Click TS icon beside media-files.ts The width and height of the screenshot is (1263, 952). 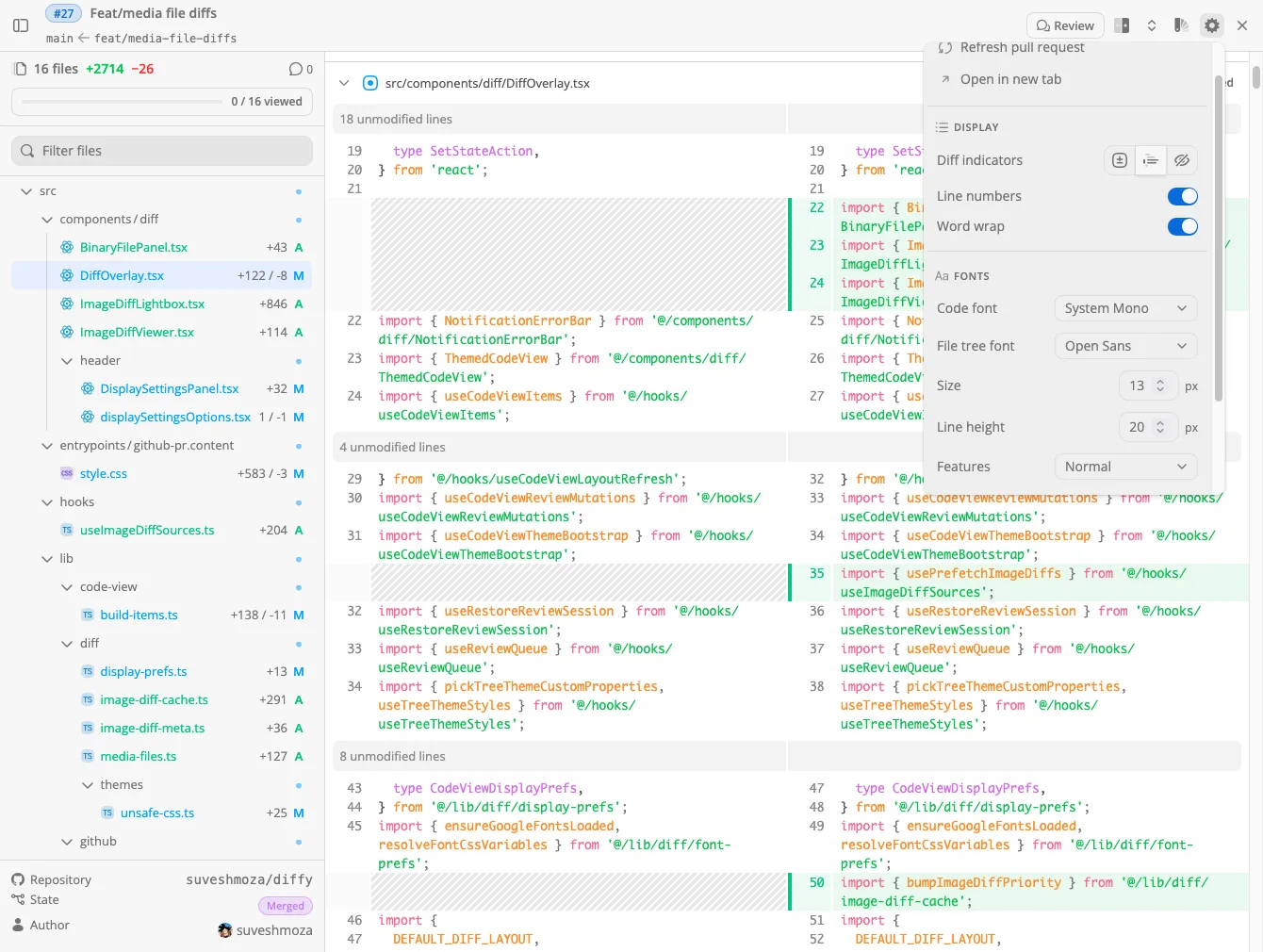[88, 756]
